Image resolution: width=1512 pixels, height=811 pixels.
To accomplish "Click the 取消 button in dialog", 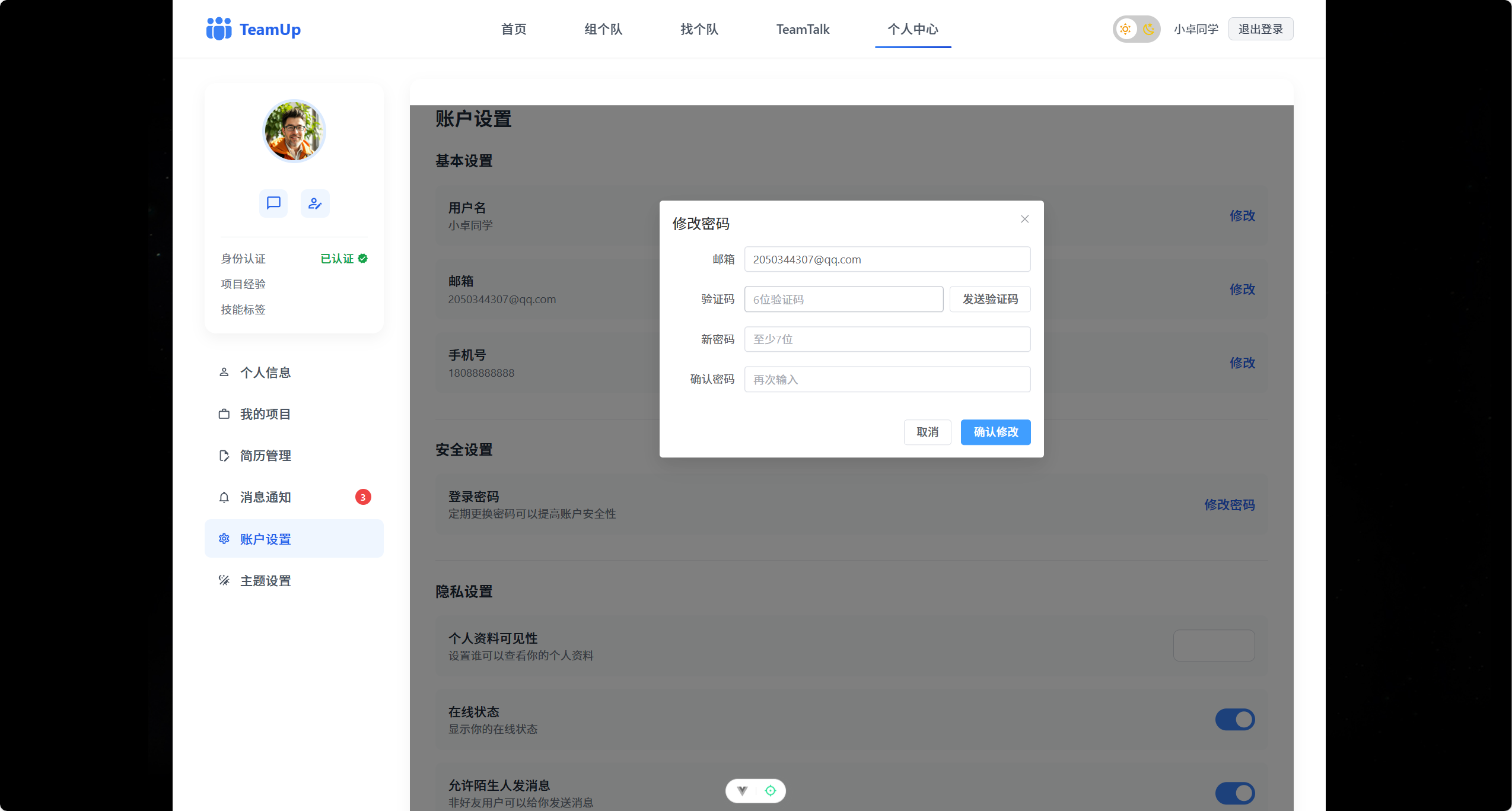I will tap(927, 432).
